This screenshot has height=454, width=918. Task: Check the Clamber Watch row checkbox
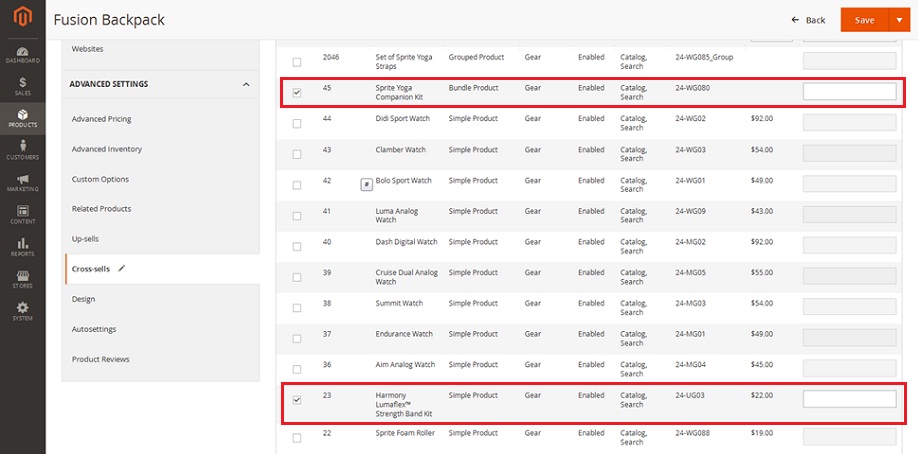click(x=297, y=154)
